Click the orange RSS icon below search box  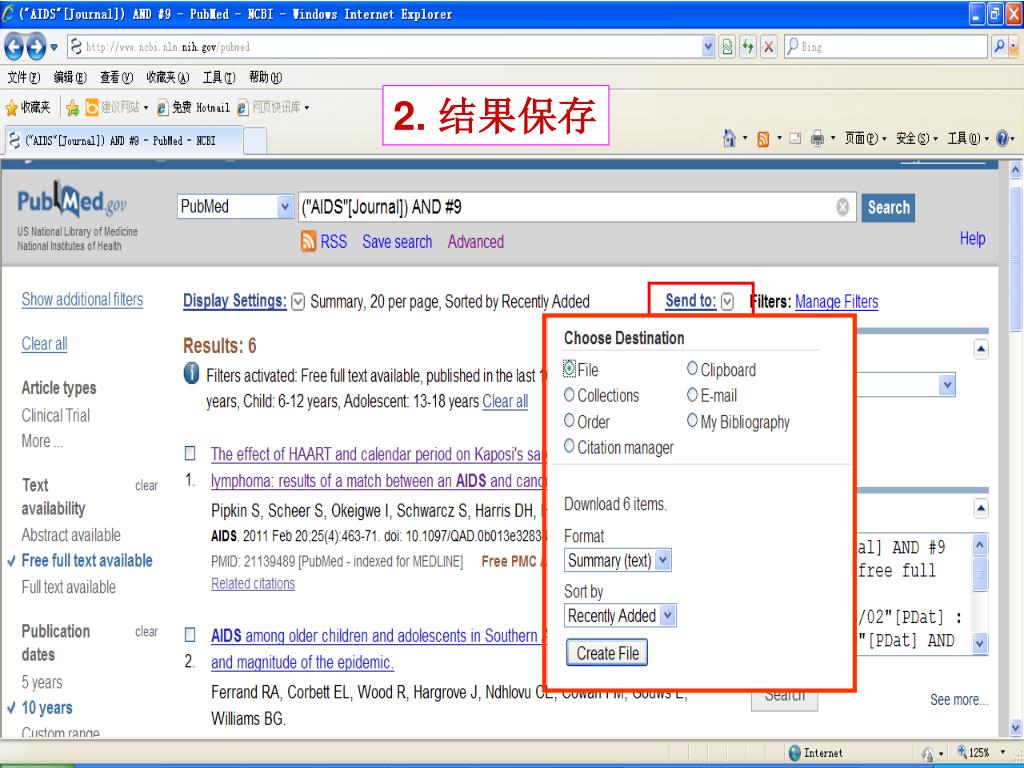point(308,242)
